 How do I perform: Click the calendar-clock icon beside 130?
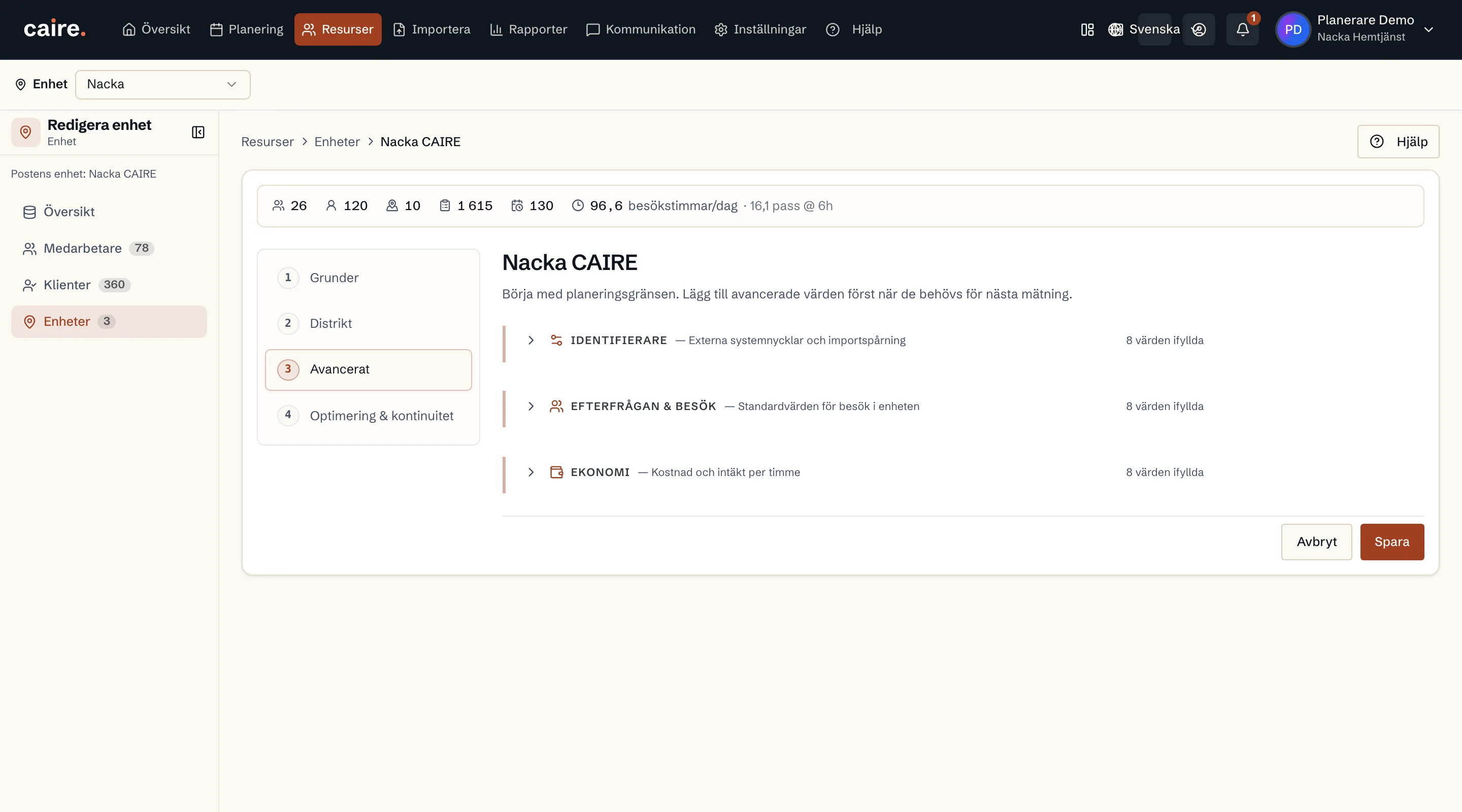[x=517, y=206]
